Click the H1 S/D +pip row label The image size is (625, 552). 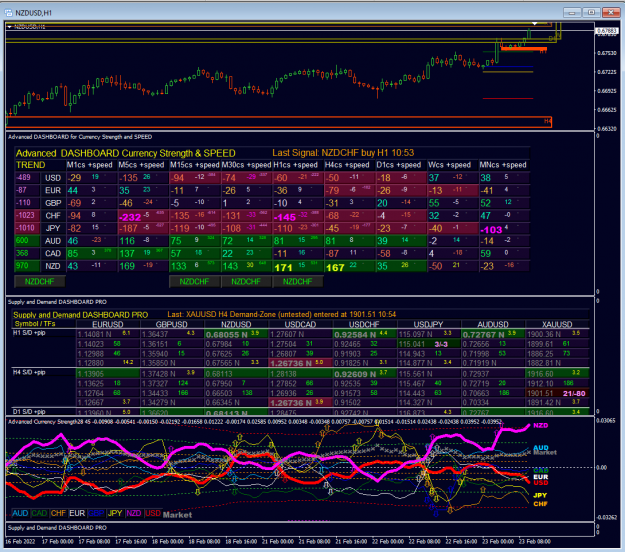pos(29,333)
